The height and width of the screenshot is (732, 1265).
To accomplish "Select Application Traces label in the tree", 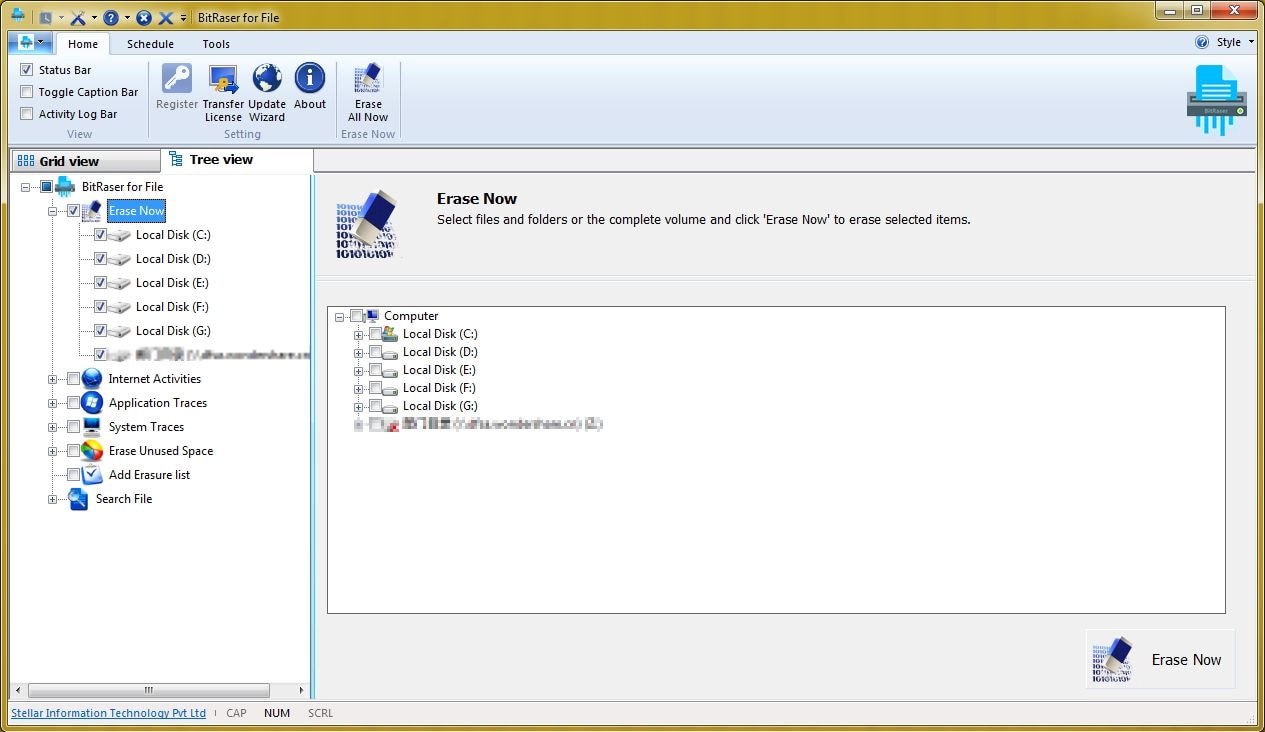I will coord(158,403).
